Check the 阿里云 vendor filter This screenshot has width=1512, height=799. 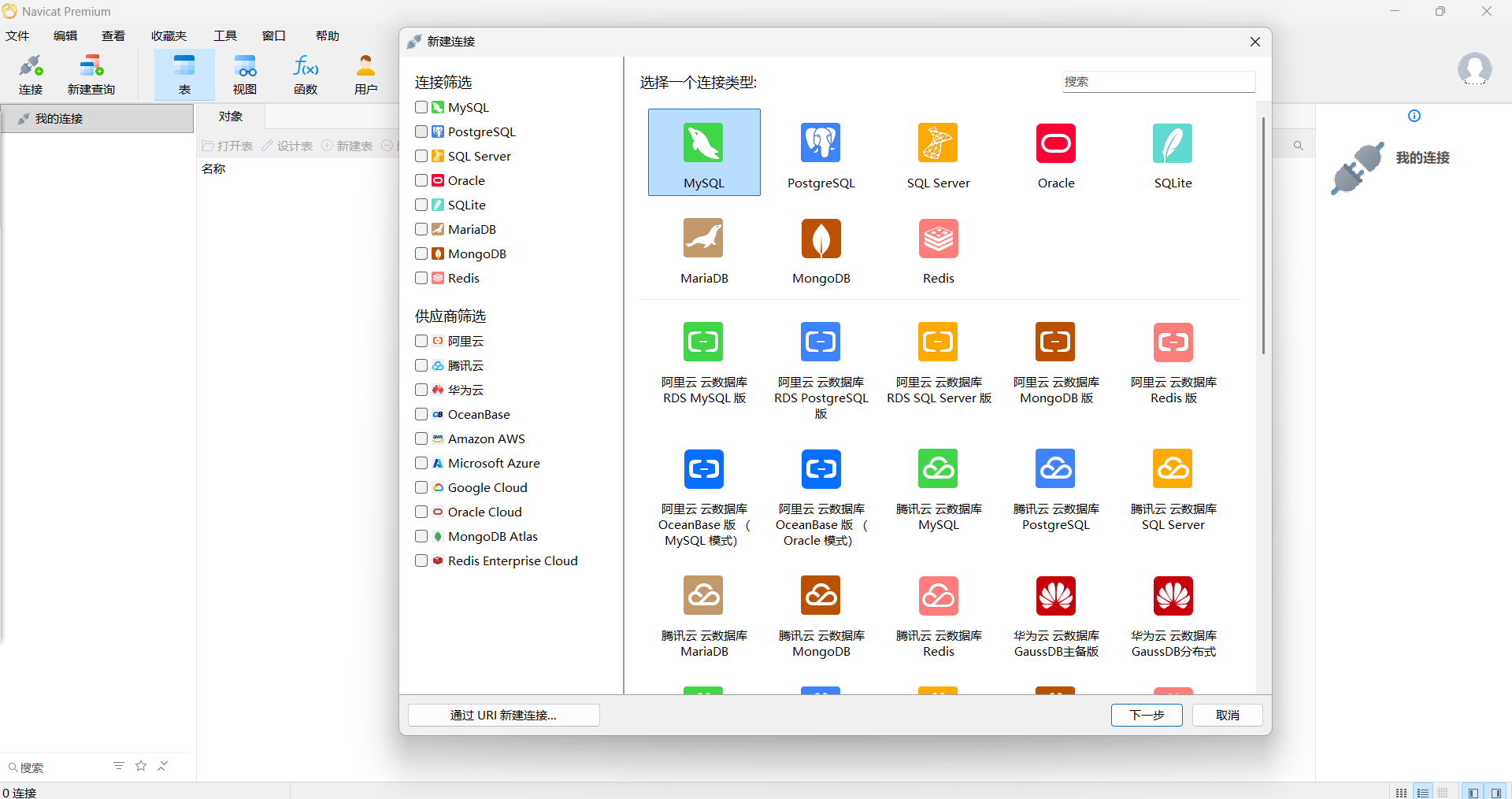[x=421, y=341]
